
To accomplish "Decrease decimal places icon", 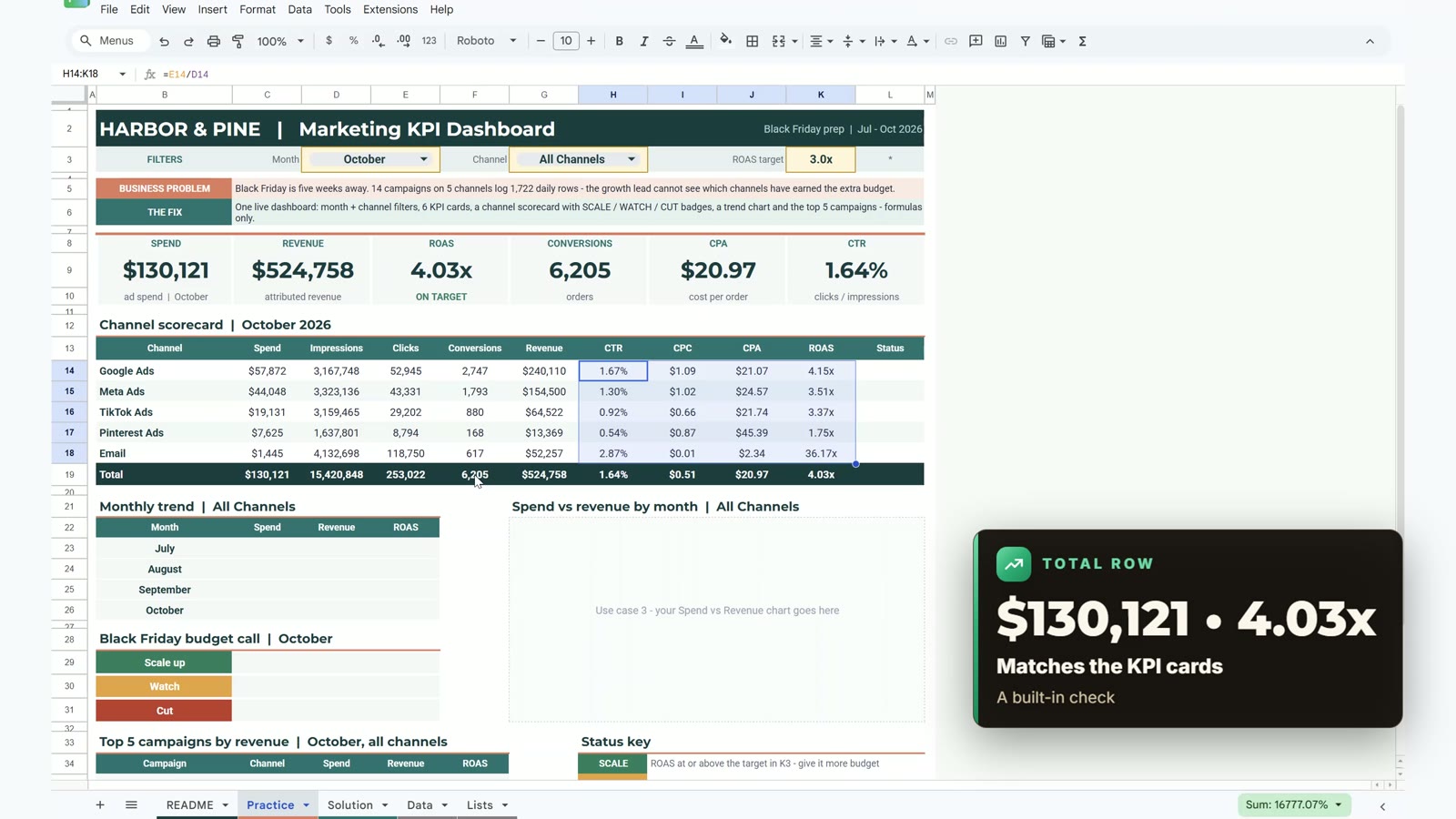I will [x=379, y=41].
